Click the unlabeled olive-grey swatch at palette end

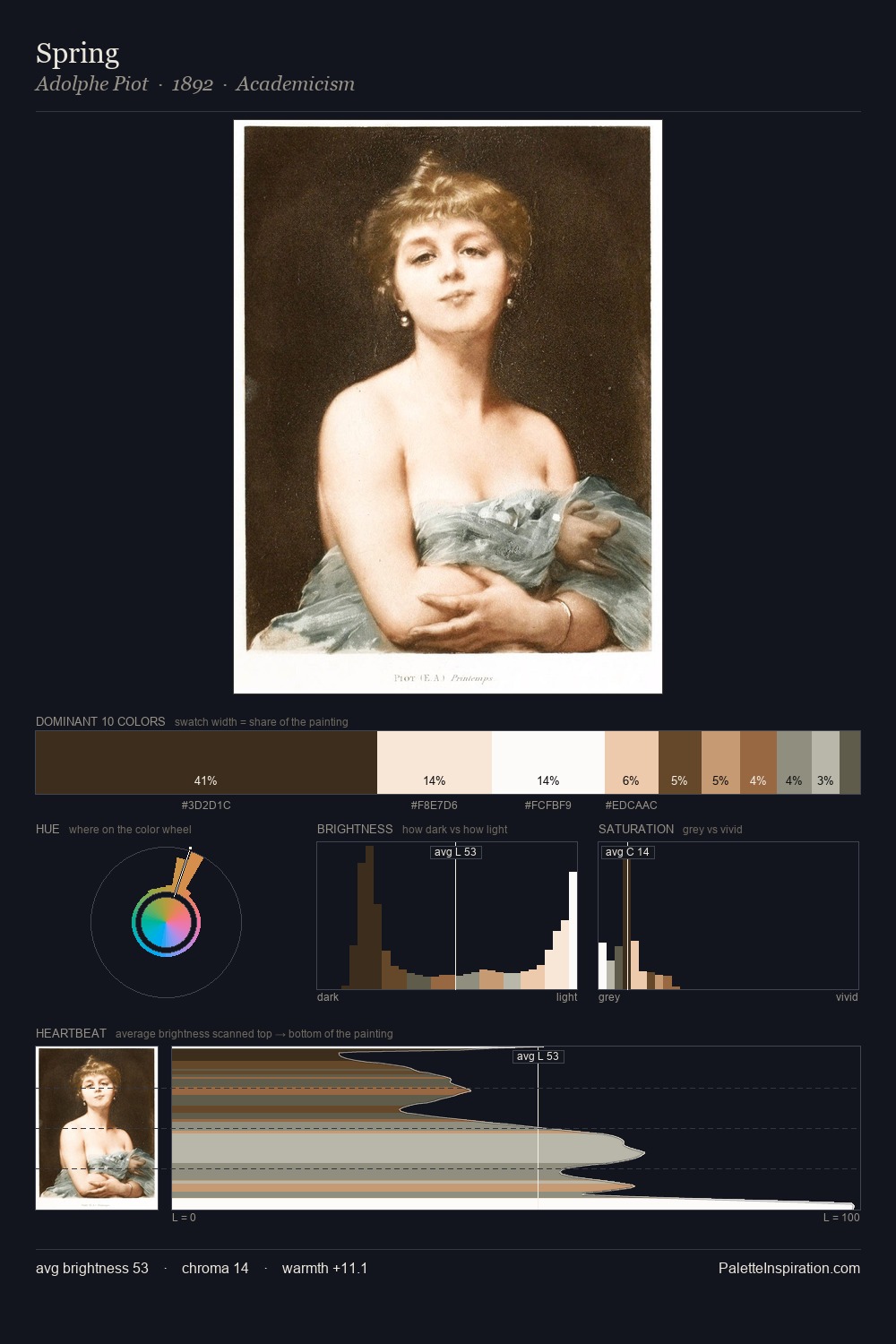[x=849, y=762]
